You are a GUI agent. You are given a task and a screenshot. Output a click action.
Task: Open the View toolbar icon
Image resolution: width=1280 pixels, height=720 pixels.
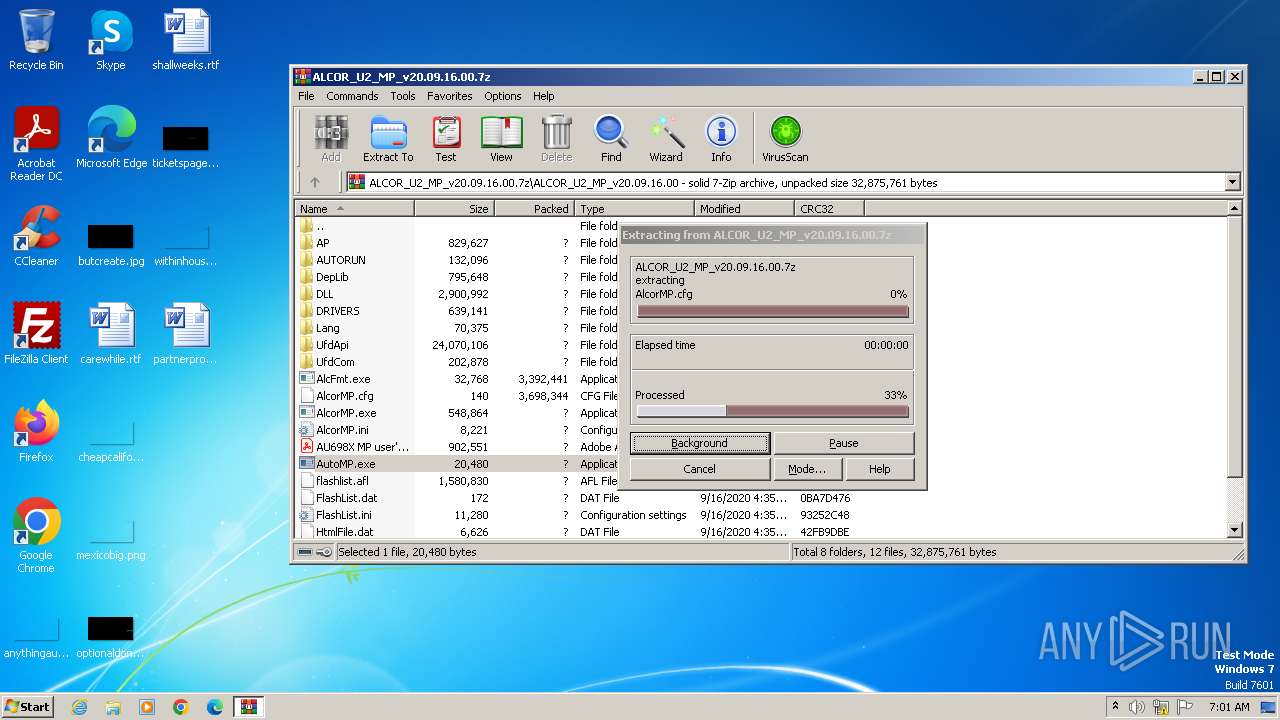click(x=501, y=139)
